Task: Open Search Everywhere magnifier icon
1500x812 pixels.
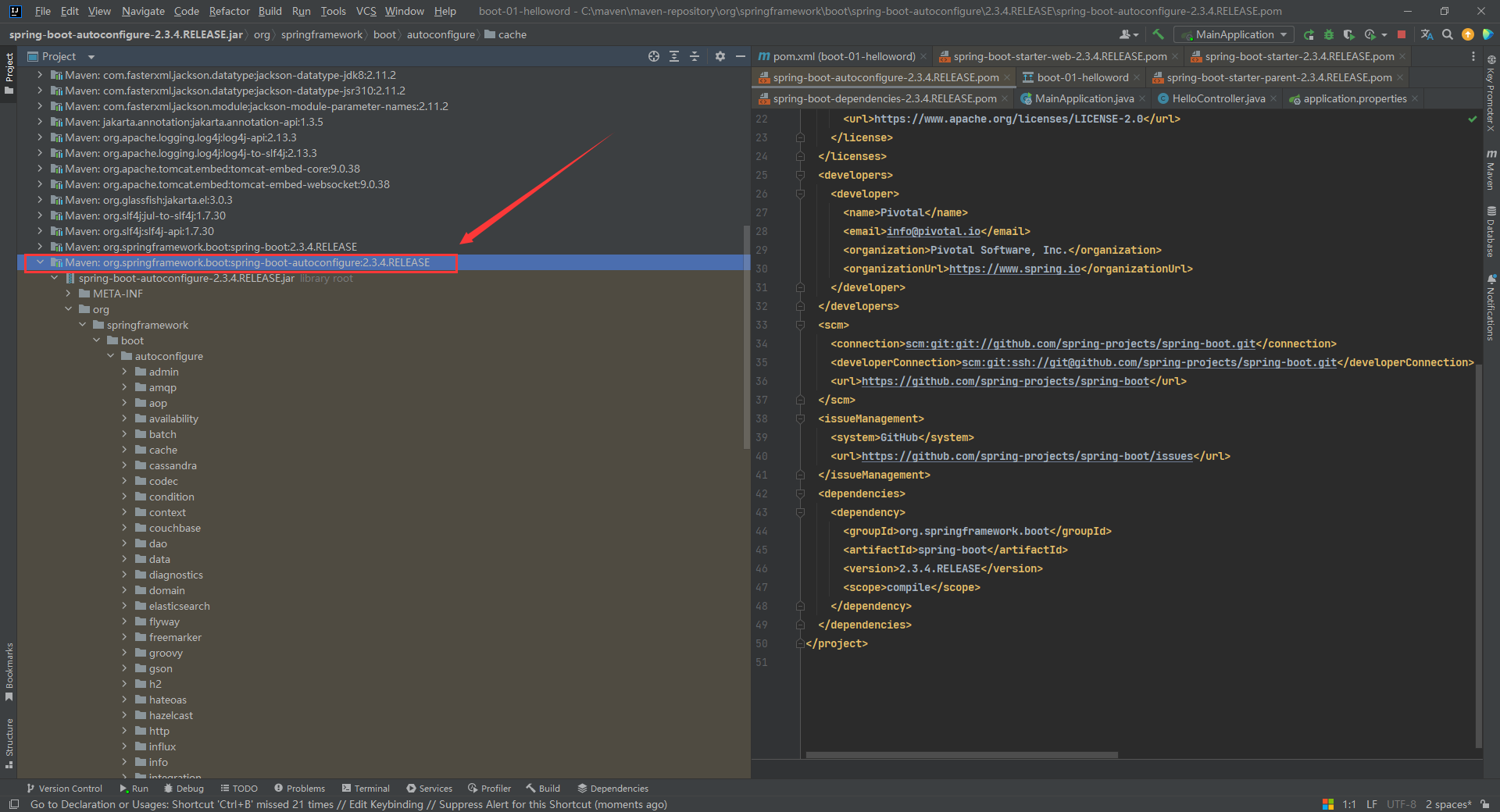Action: pyautogui.click(x=1448, y=34)
